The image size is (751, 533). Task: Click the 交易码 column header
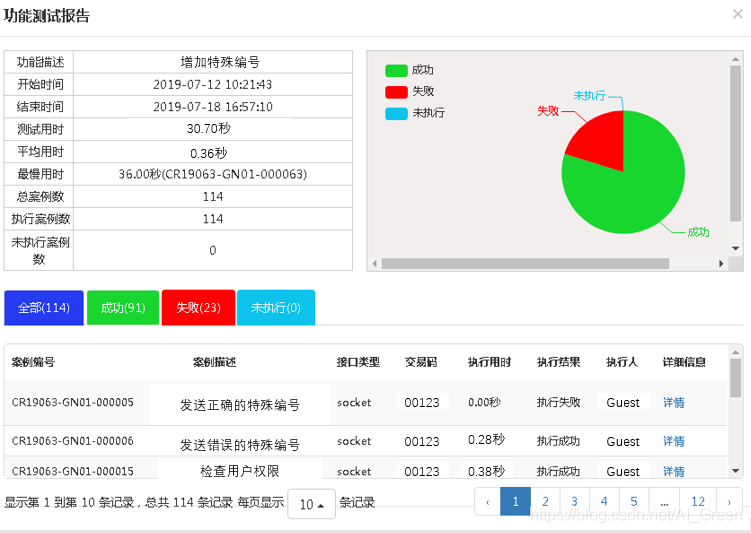tap(421, 362)
